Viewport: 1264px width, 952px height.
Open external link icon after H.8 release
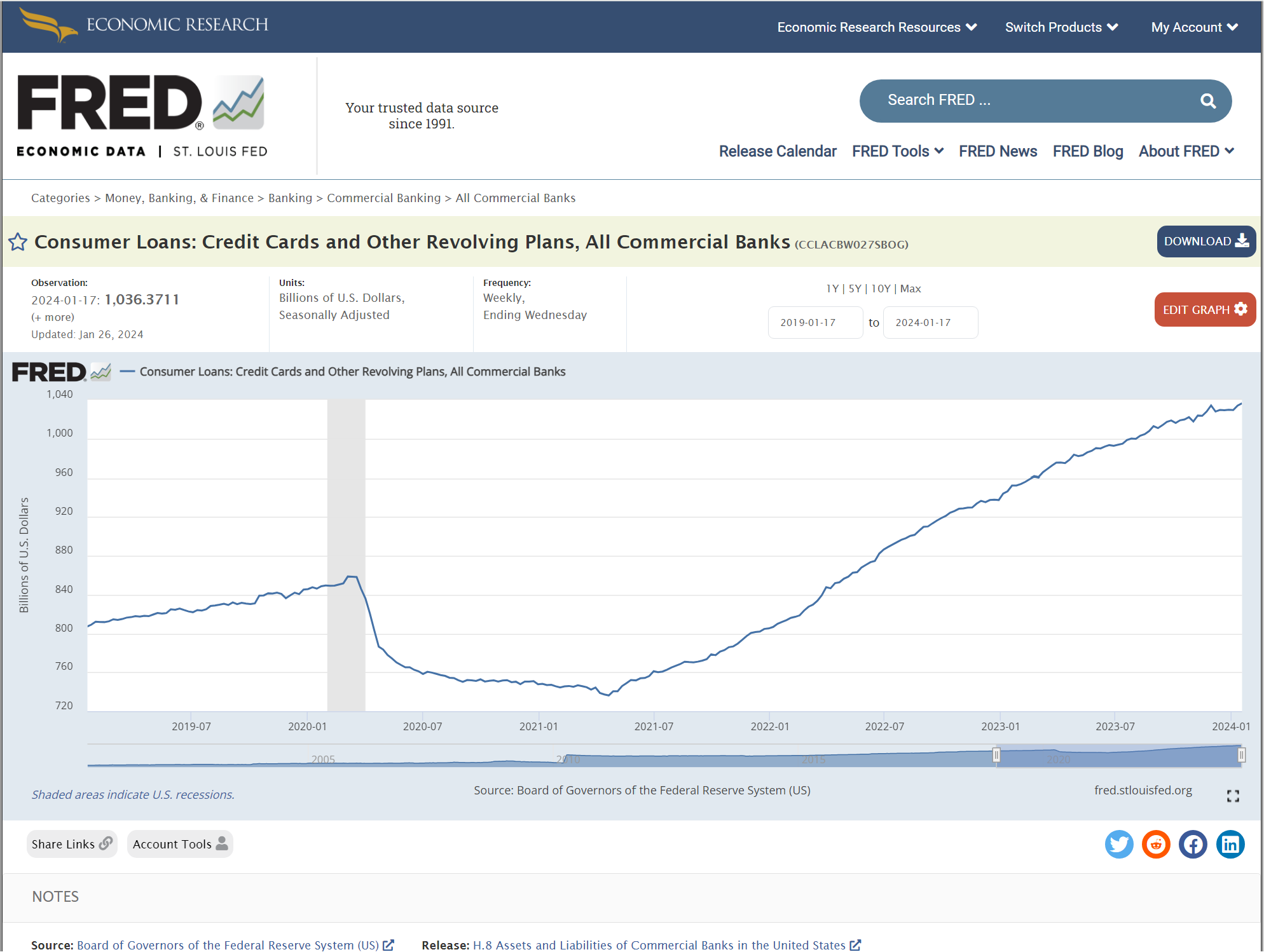(855, 945)
